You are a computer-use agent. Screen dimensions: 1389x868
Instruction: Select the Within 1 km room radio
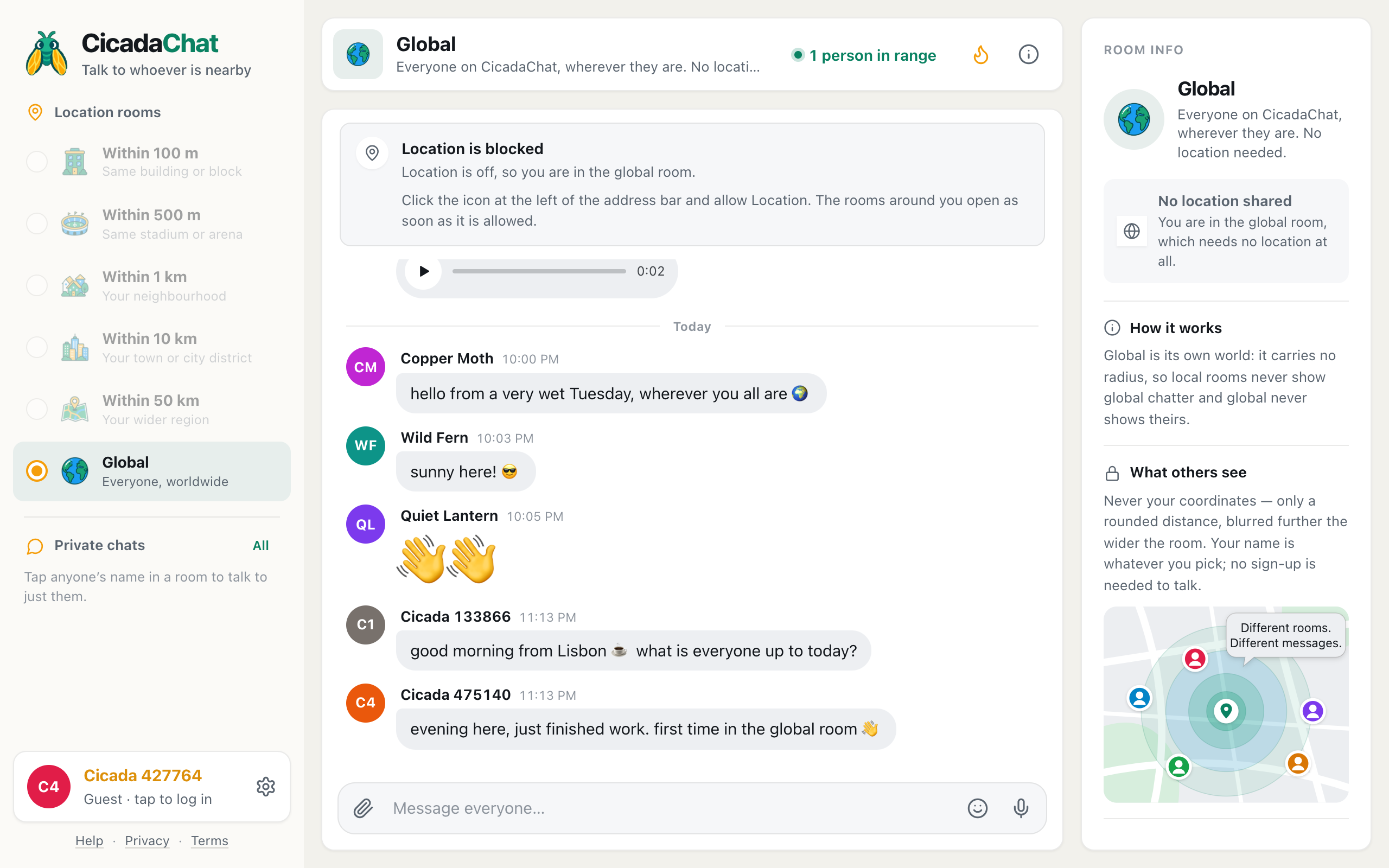[x=37, y=285]
